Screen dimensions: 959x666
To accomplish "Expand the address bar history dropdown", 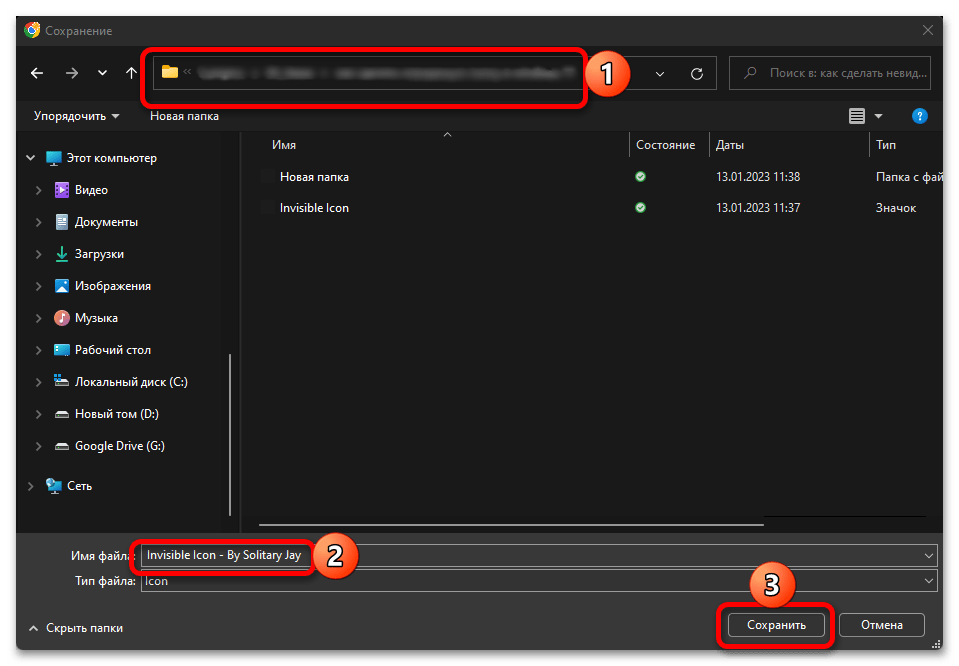I will point(660,73).
